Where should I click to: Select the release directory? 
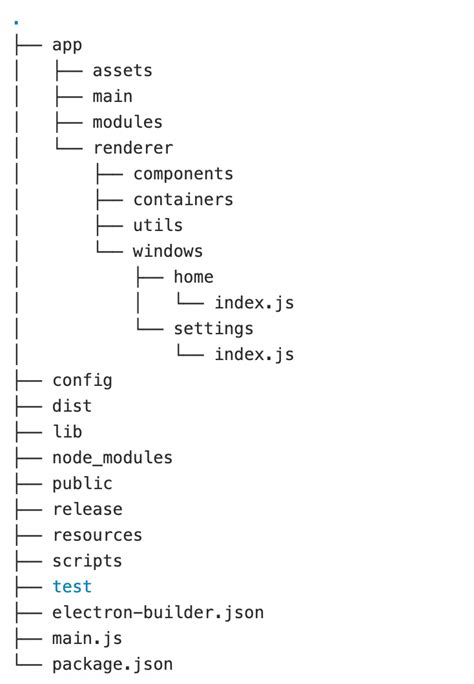coord(88,509)
